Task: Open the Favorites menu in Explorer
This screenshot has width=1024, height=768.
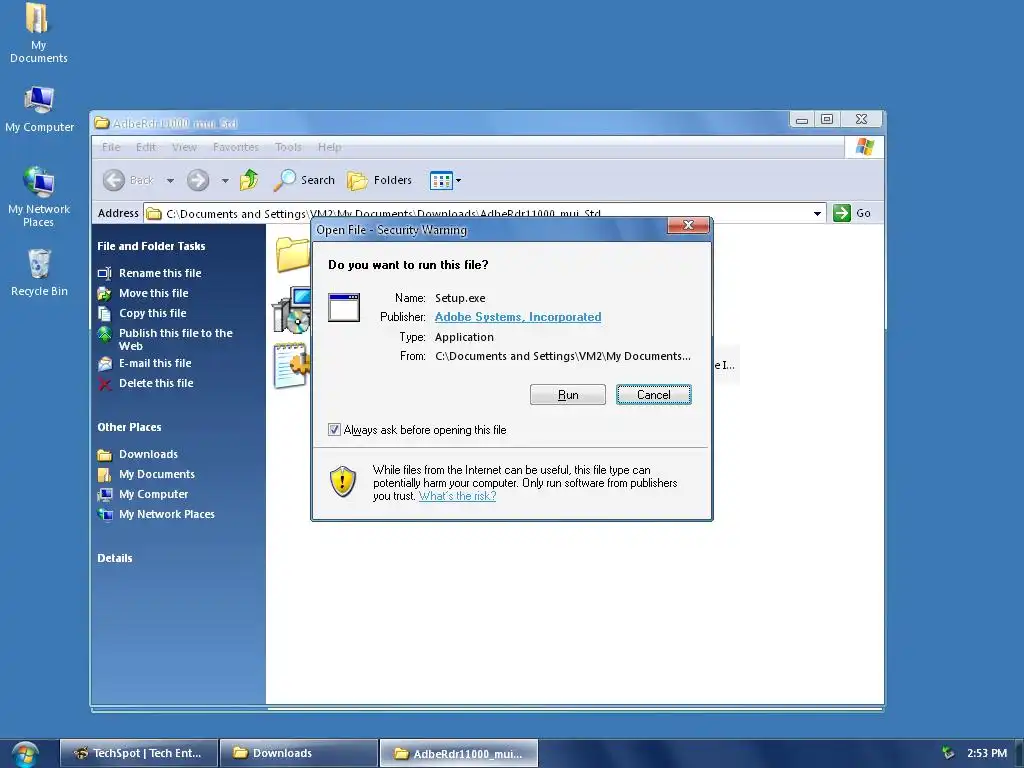Action: point(236,147)
